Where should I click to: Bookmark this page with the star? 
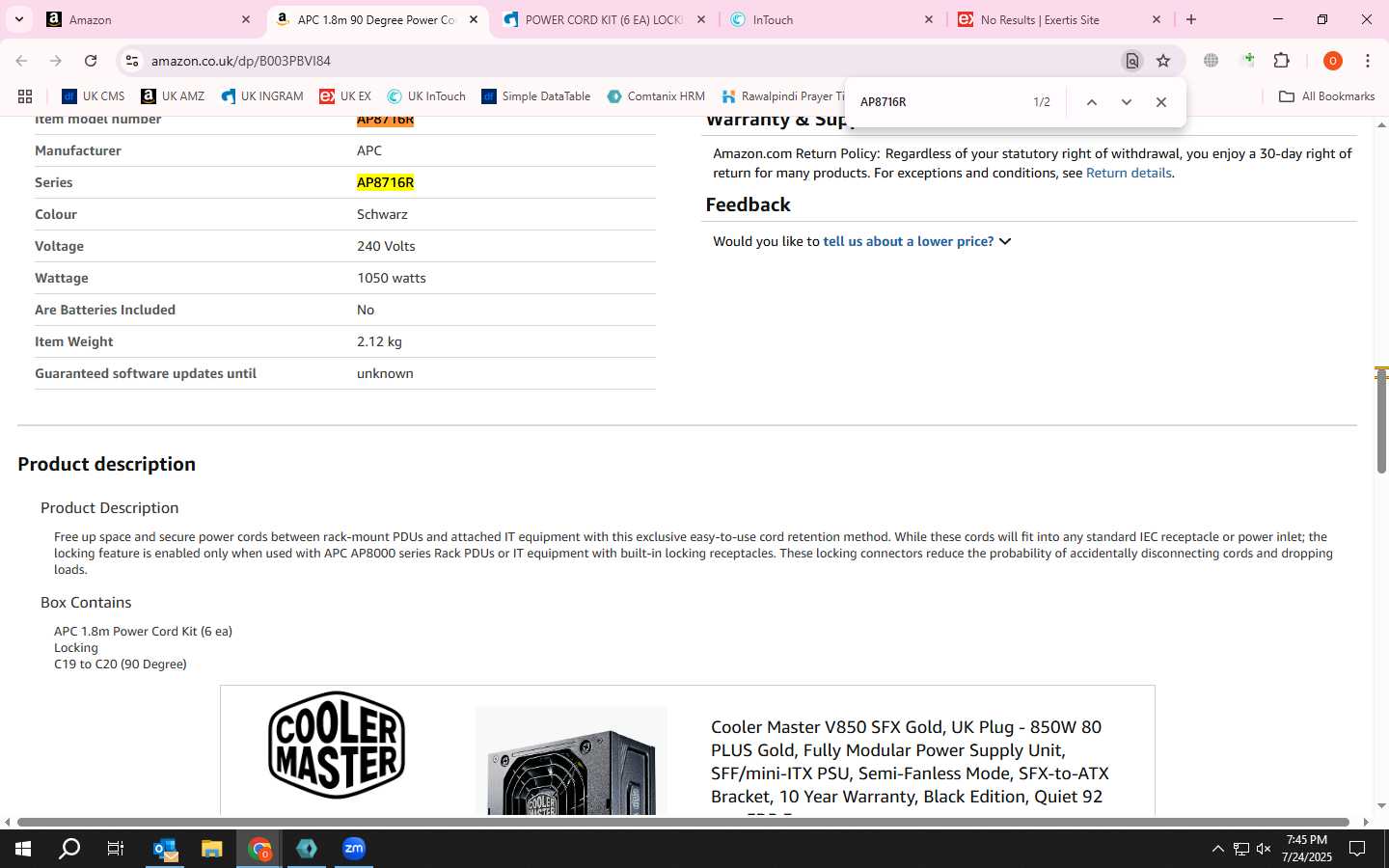coord(1163,61)
